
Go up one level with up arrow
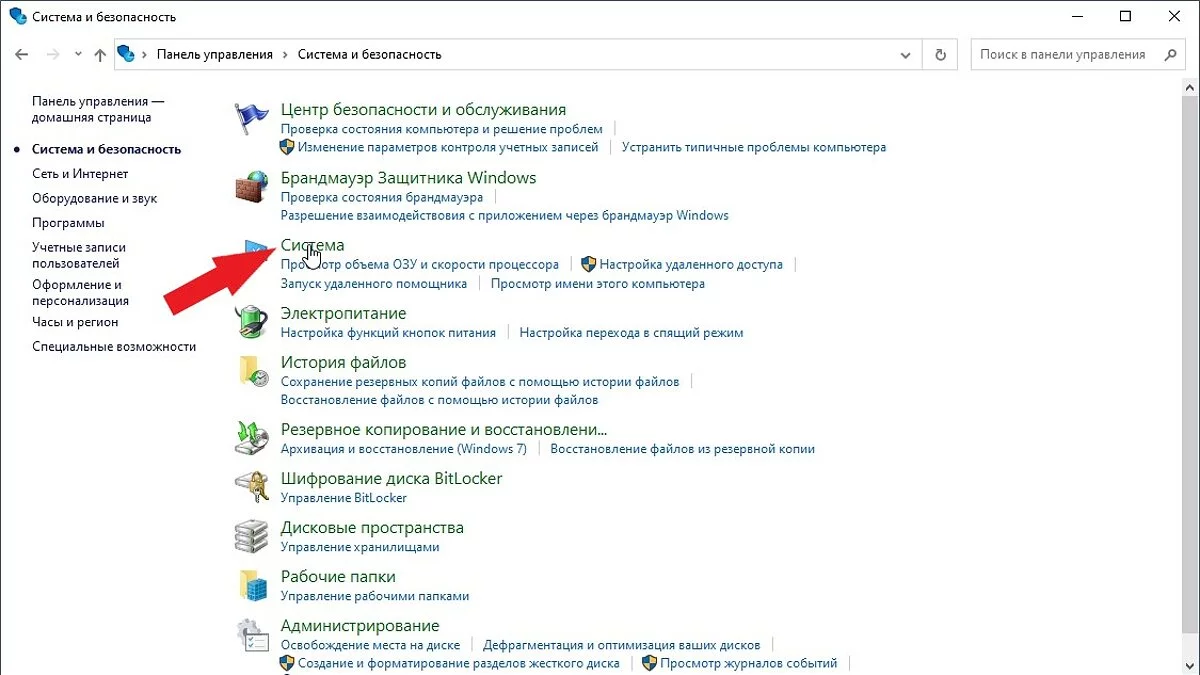100,55
